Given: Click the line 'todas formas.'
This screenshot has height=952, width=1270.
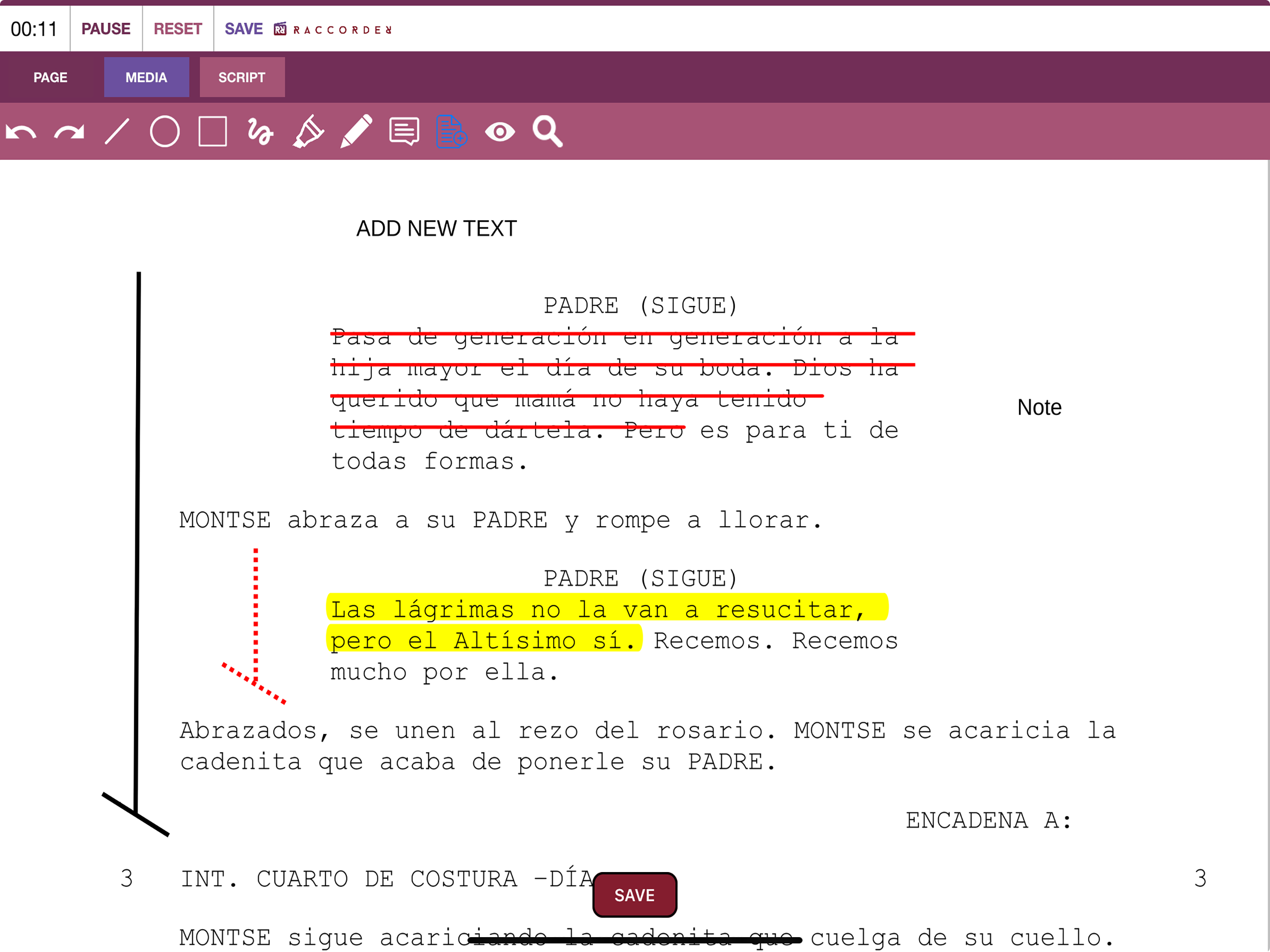Looking at the screenshot, I should (x=429, y=461).
